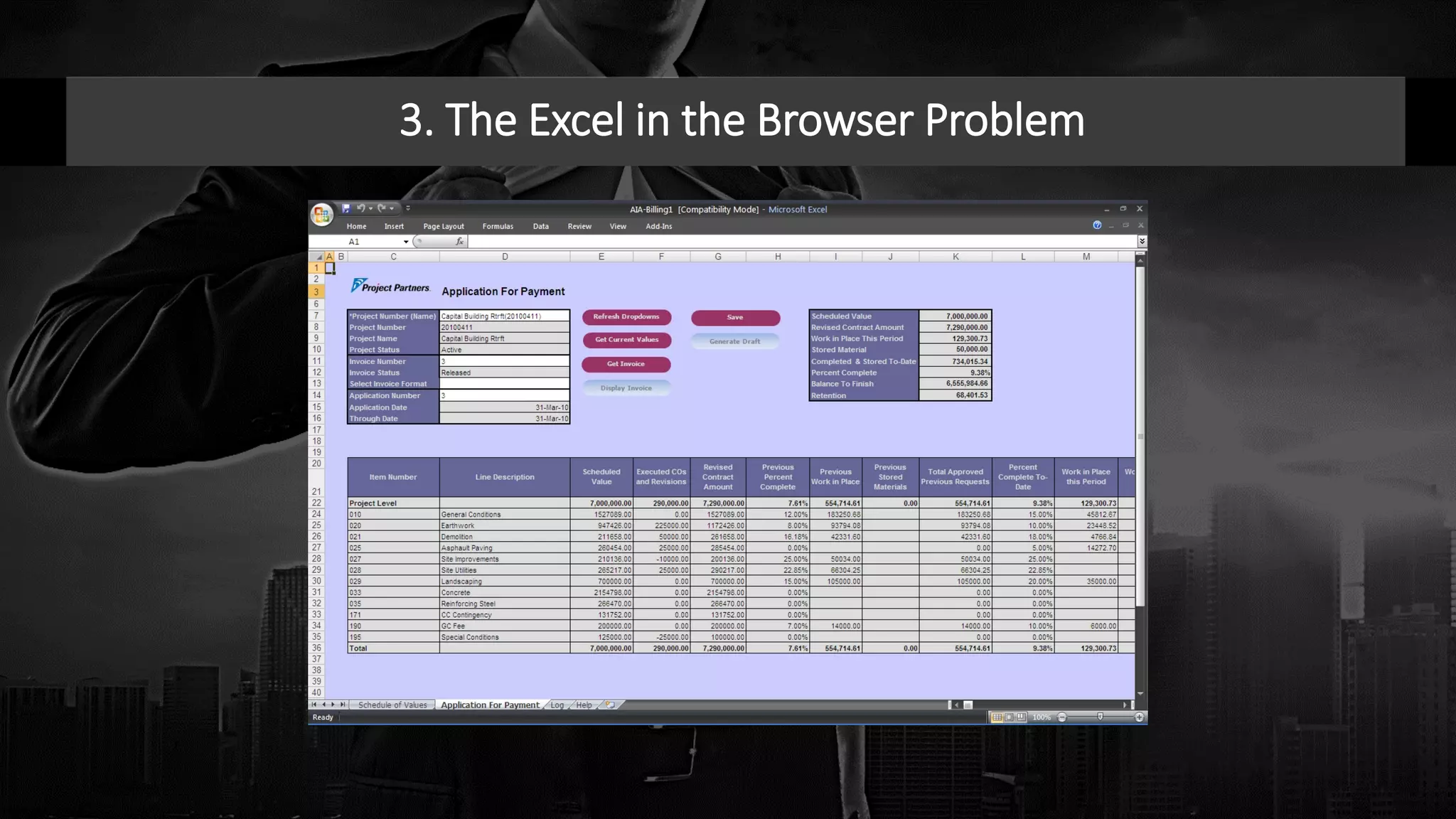Go to previous sheet tab arrow
The image size is (1456, 819).
(x=323, y=705)
